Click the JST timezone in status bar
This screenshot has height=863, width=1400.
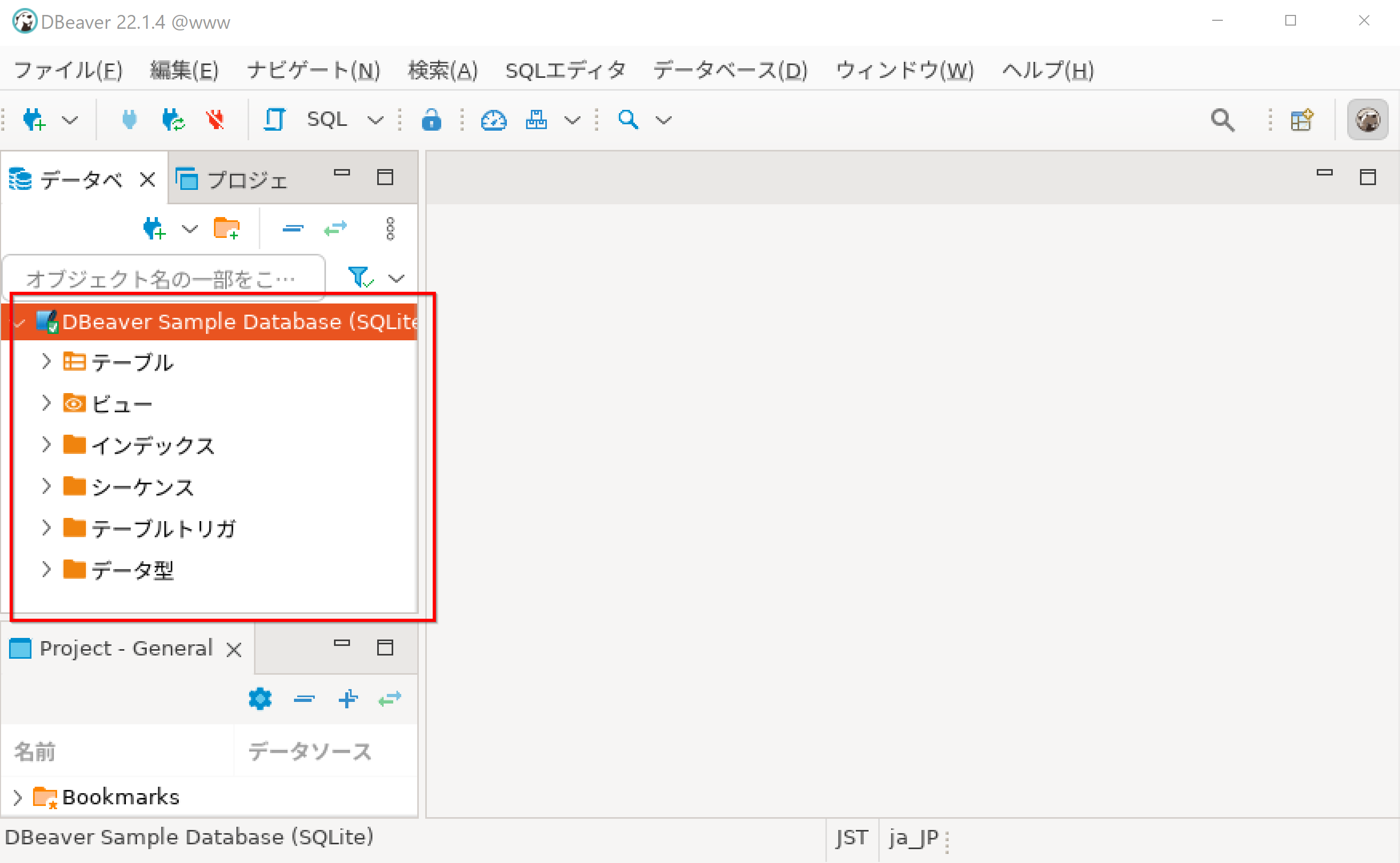coord(852,838)
